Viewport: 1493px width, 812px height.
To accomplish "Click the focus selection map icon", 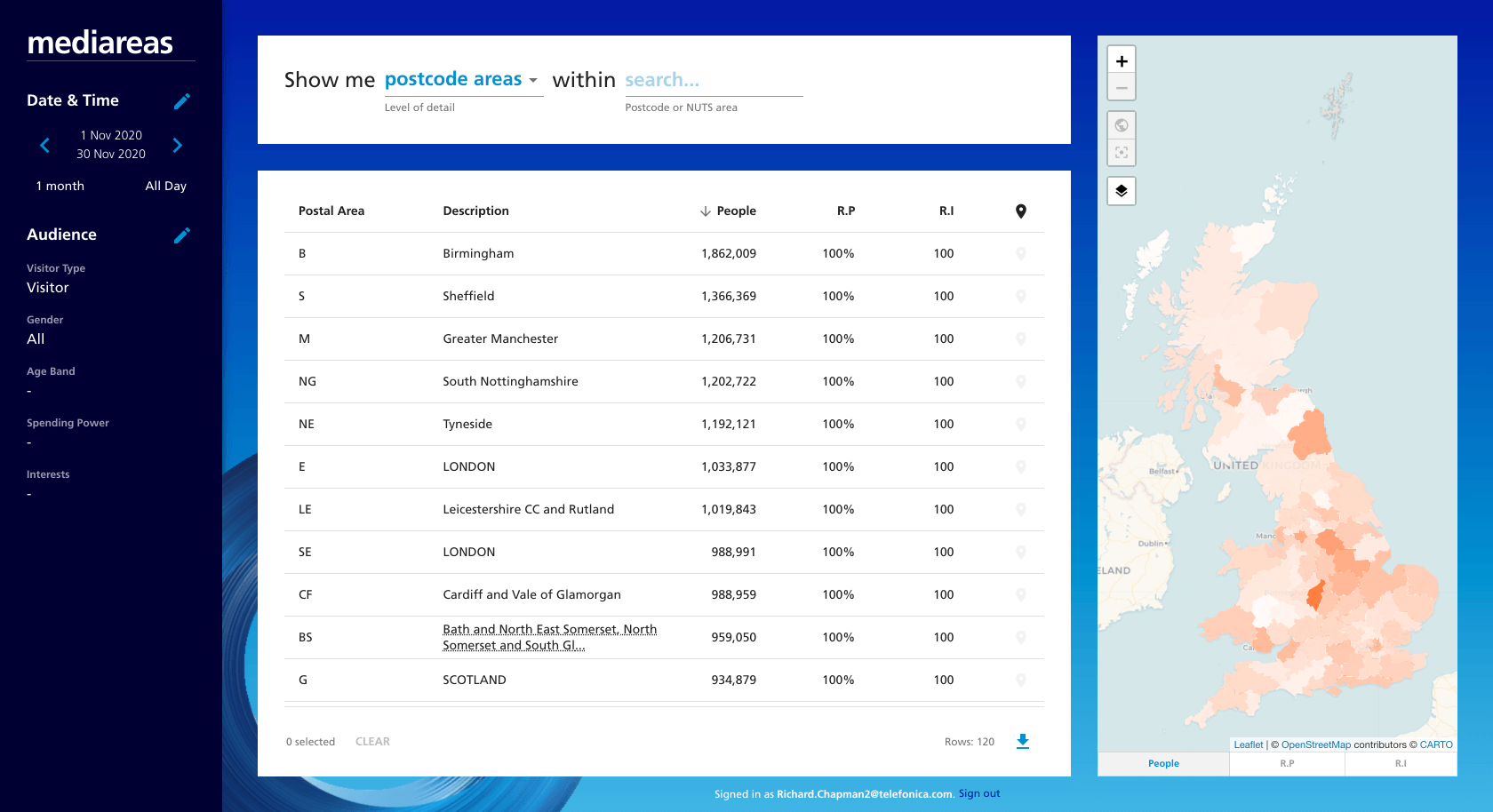I will tap(1122, 153).
